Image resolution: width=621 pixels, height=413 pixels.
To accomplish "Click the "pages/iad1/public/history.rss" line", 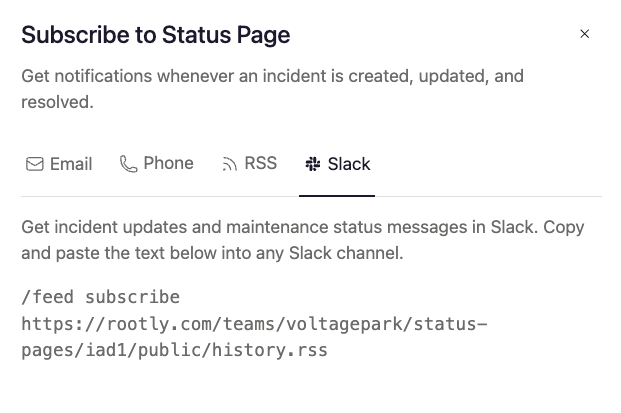I will pyautogui.click(x=174, y=351).
